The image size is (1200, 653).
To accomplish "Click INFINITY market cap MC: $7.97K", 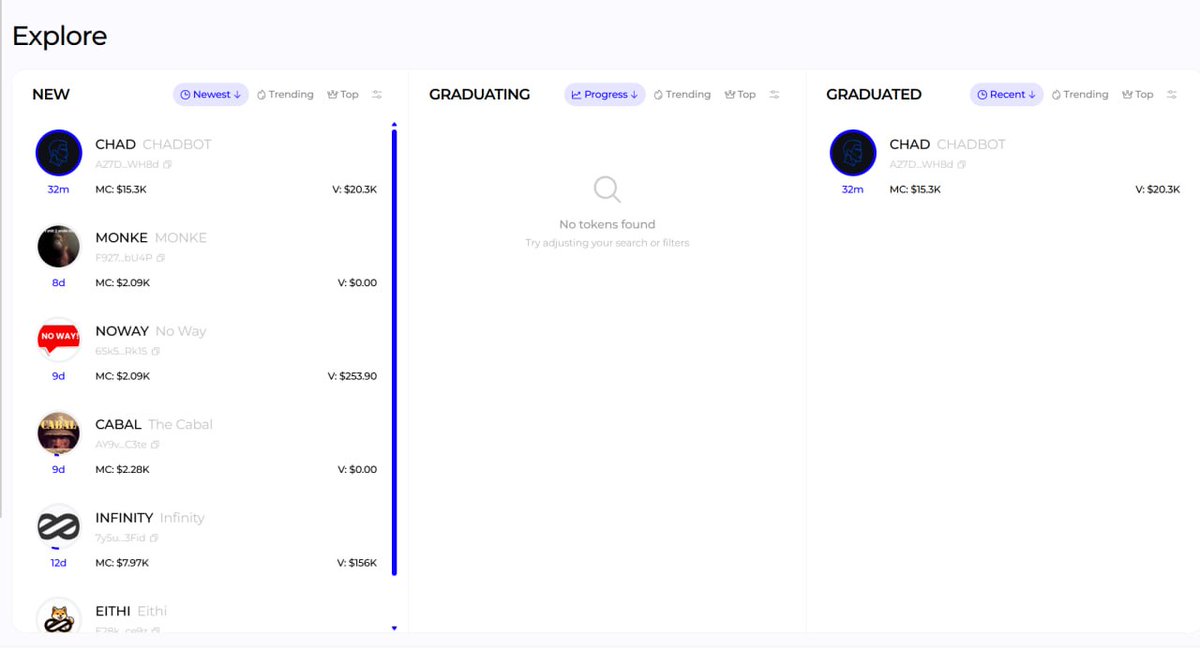I will (x=122, y=563).
